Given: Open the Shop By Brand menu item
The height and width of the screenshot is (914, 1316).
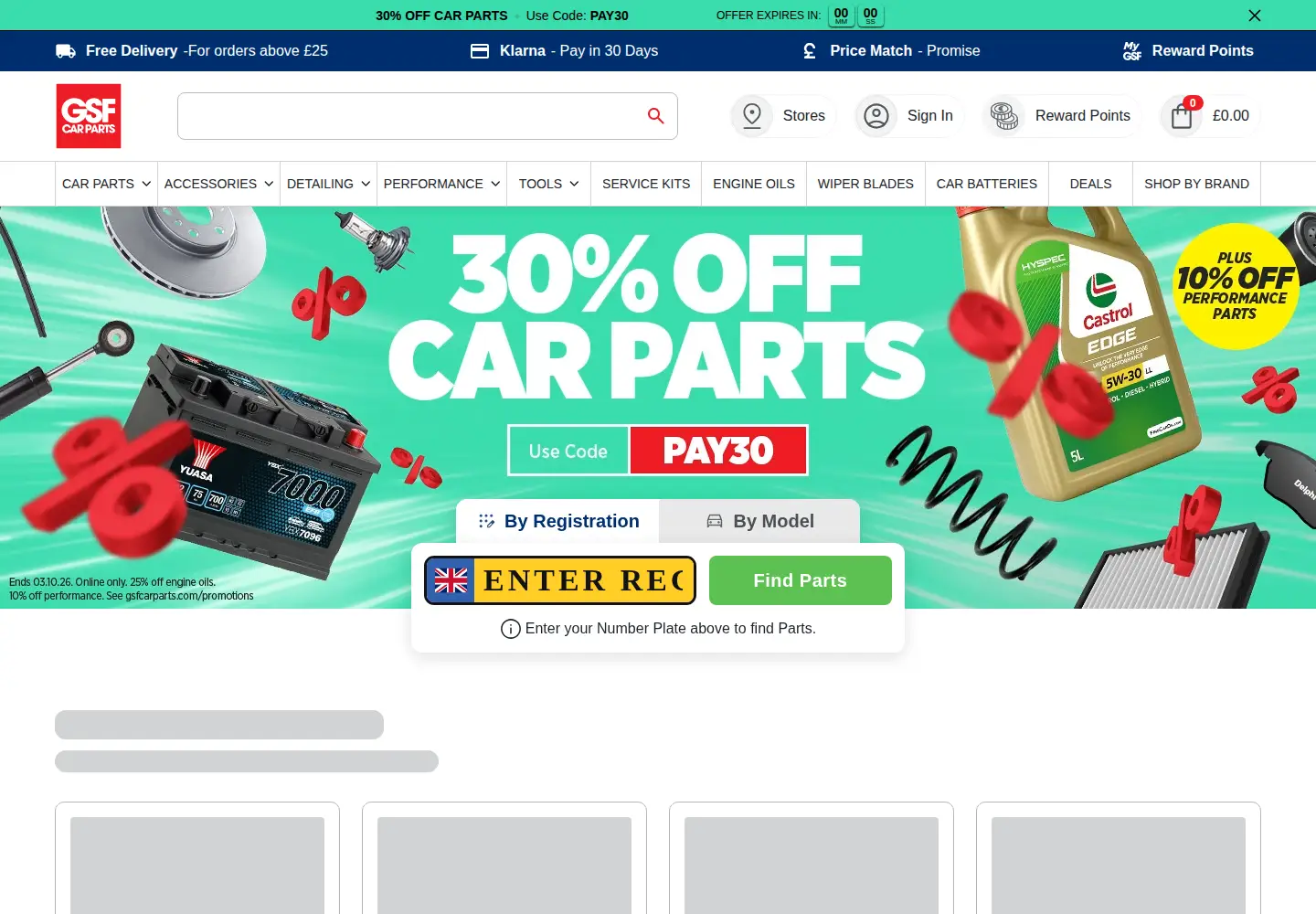Looking at the screenshot, I should coord(1197,184).
